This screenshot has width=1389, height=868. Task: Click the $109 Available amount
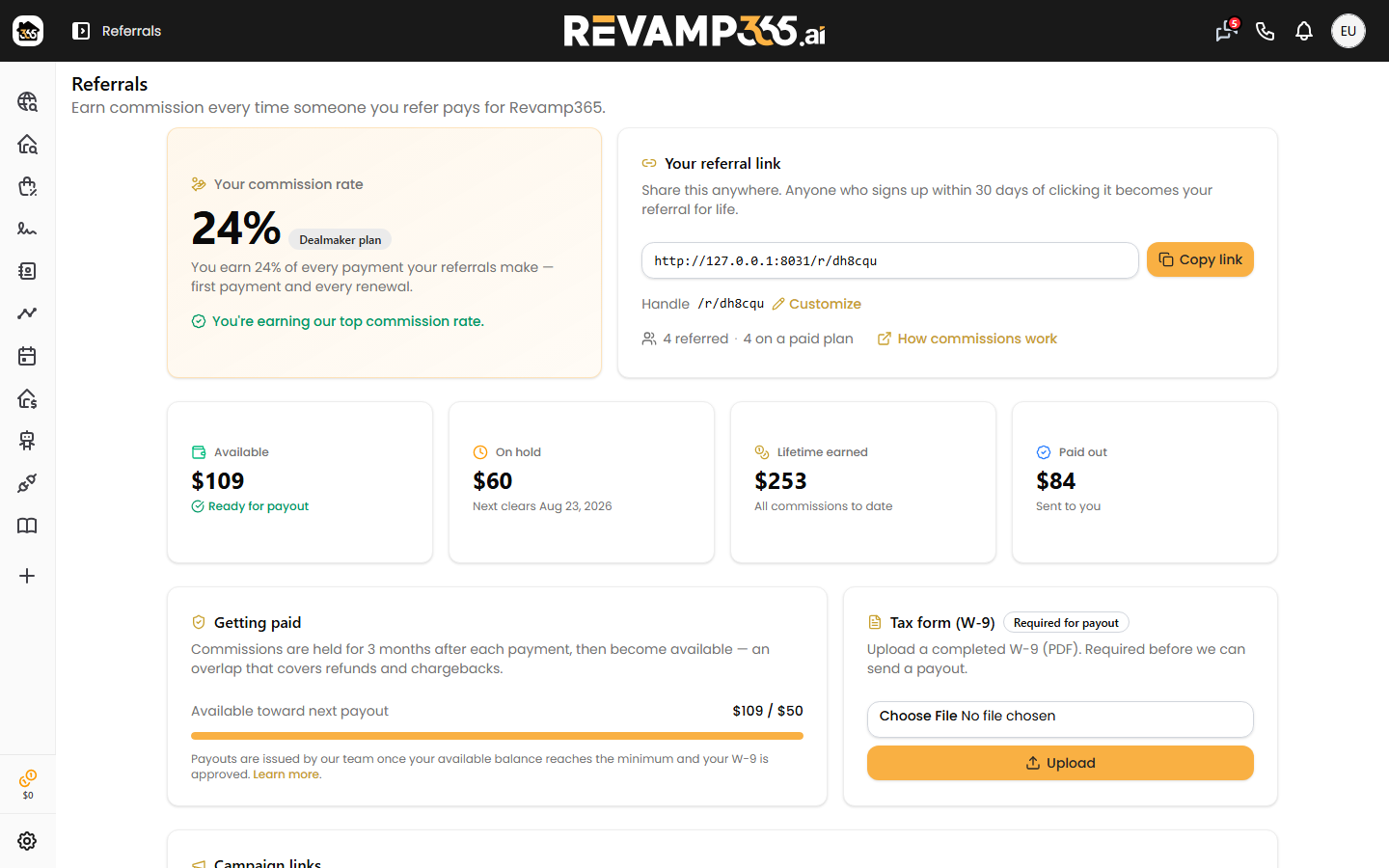218,480
